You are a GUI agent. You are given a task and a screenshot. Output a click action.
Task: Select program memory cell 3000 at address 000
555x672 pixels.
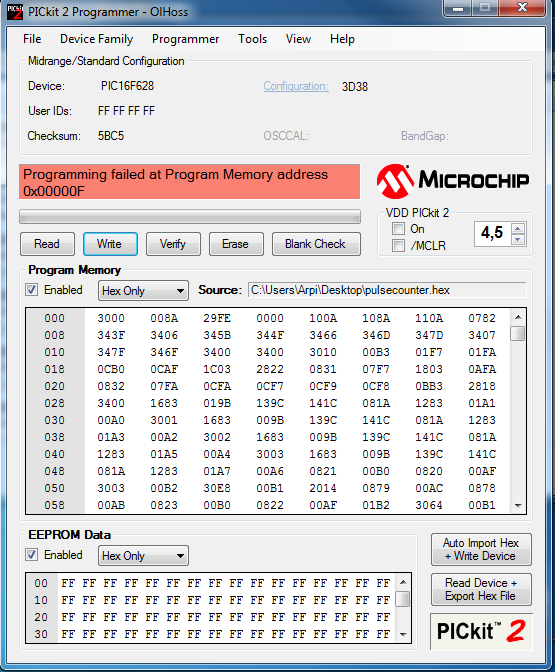tap(111, 318)
